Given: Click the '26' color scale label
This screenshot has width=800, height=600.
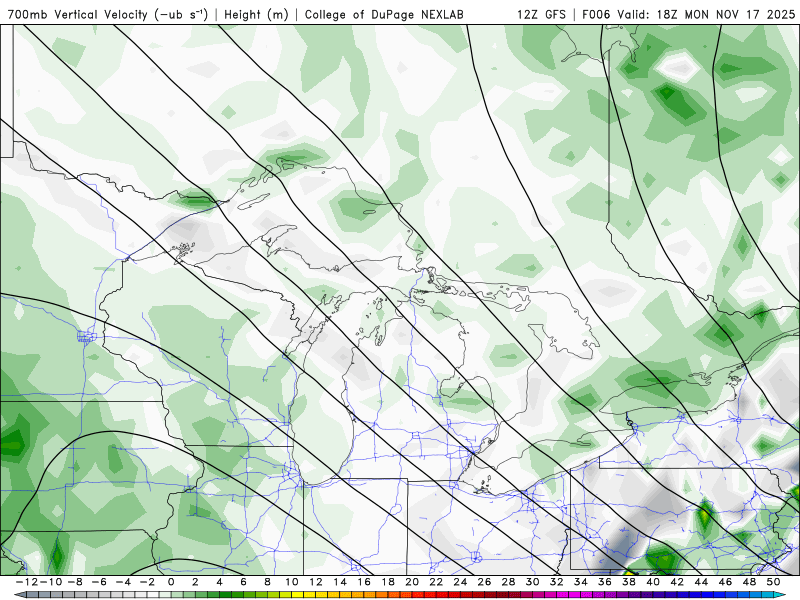Looking at the screenshot, I should [484, 582].
